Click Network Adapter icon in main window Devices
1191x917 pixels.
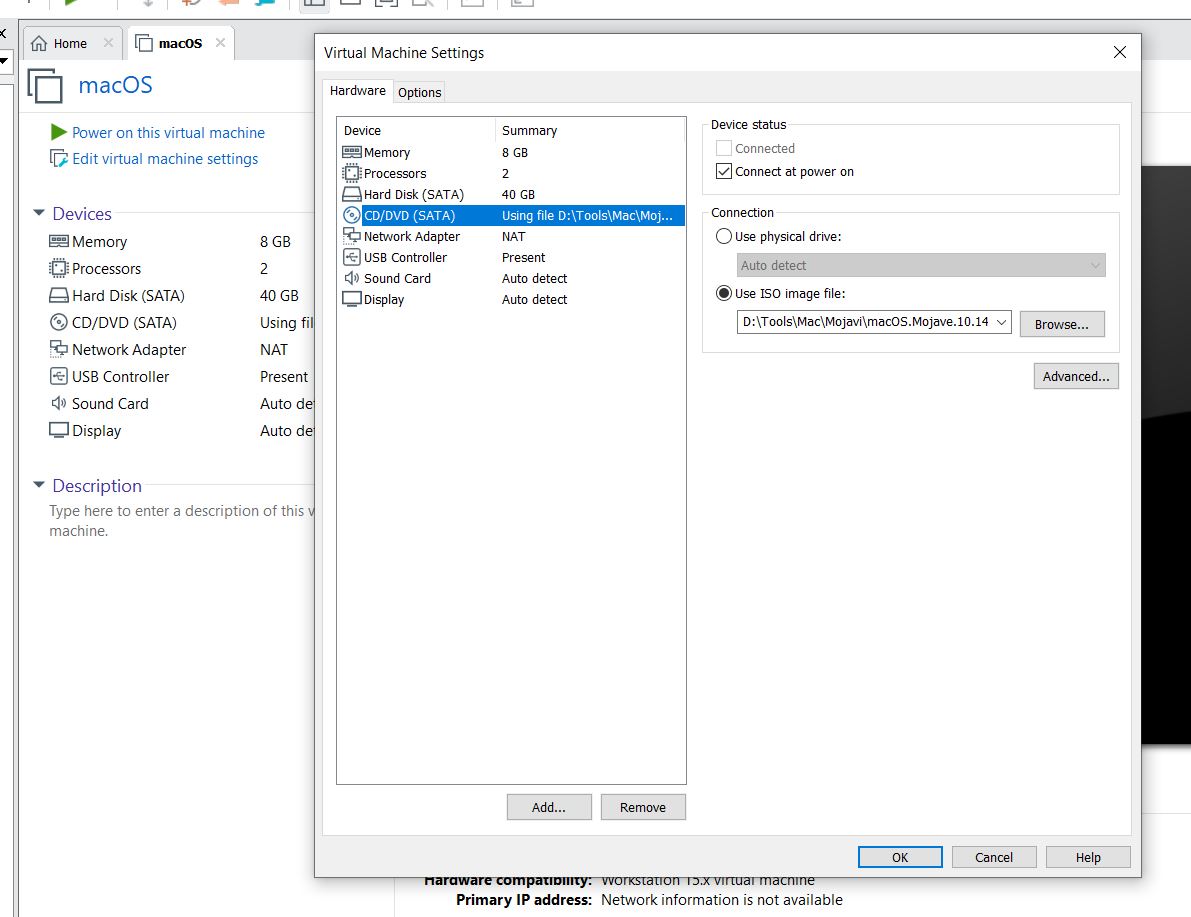tap(58, 349)
